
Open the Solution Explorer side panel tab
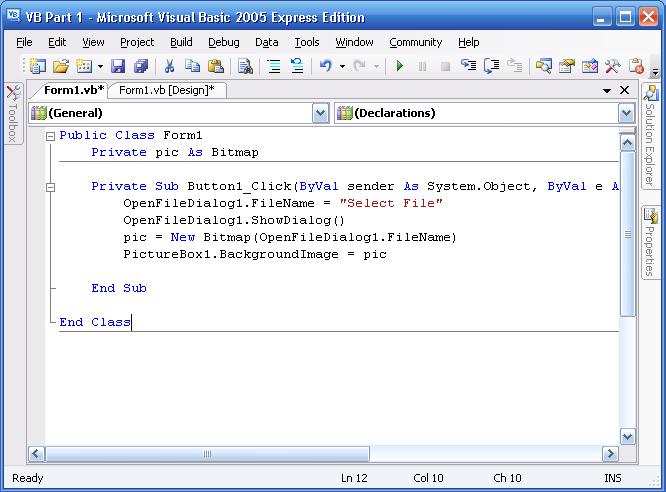(650, 136)
